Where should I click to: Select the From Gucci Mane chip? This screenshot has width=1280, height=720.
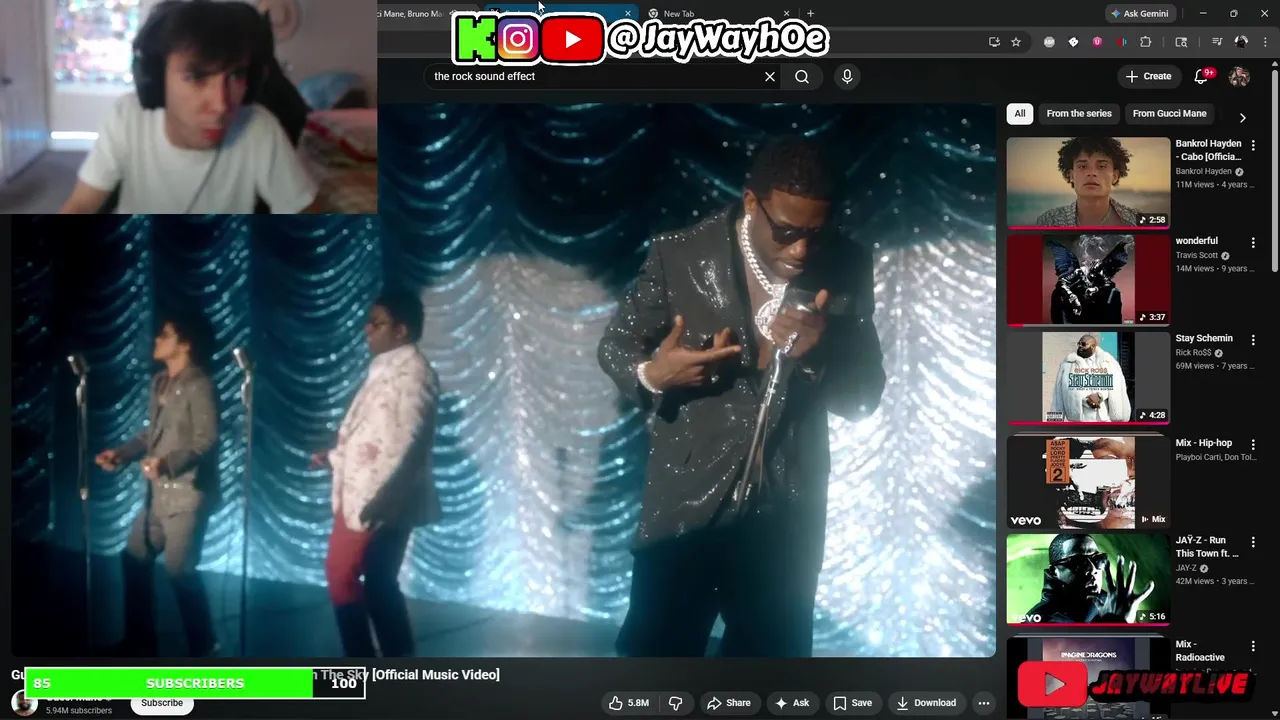1170,114
